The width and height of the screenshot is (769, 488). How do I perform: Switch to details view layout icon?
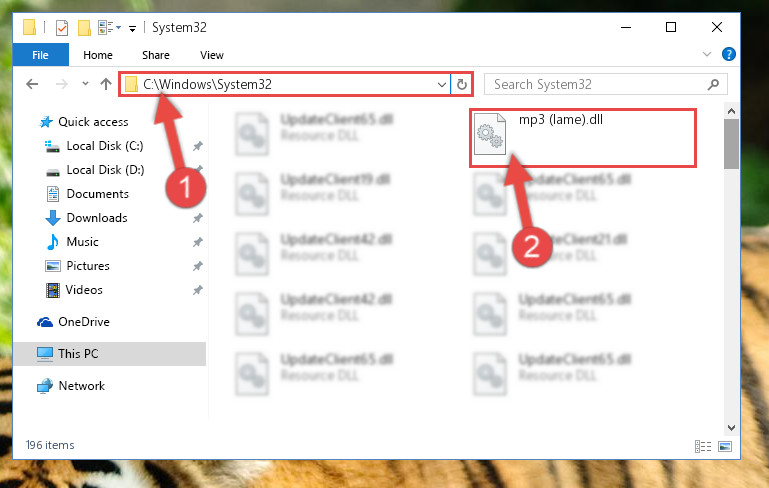click(x=703, y=446)
